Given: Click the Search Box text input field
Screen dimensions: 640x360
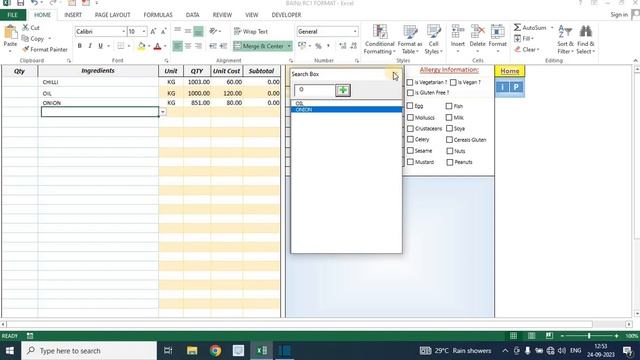Looking at the screenshot, I should coord(314,90).
